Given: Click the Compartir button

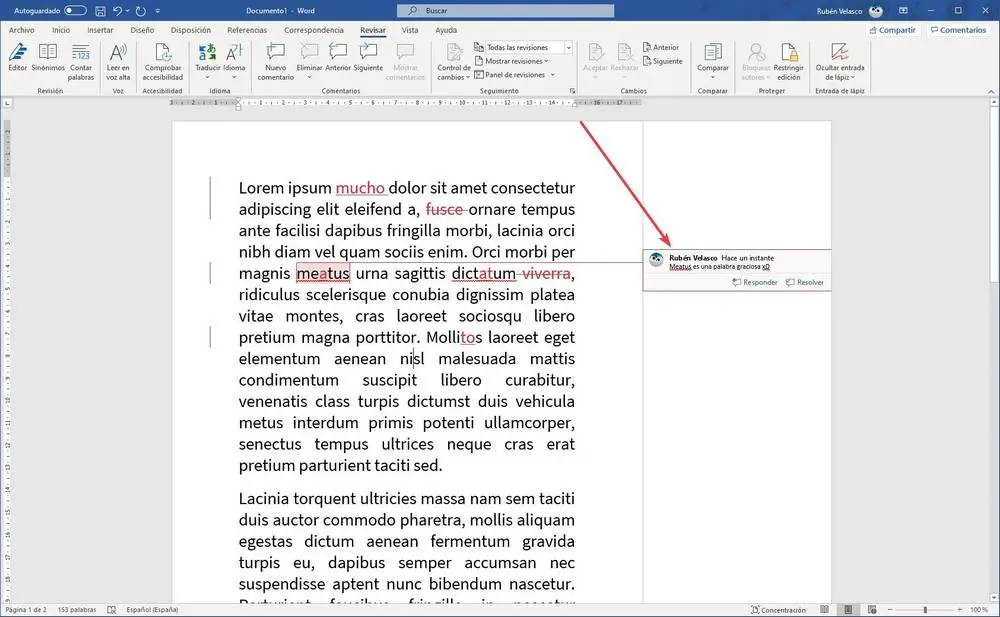Looking at the screenshot, I should pyautogui.click(x=892, y=30).
